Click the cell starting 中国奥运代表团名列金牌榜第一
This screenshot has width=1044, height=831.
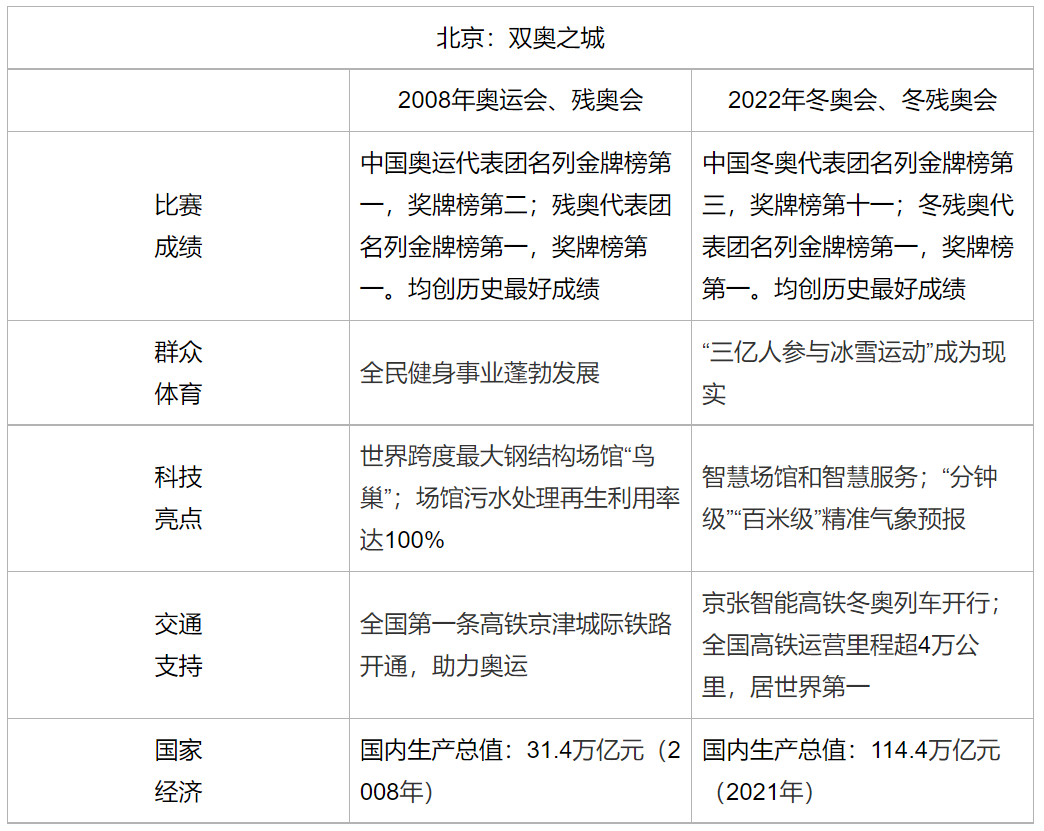(520, 226)
